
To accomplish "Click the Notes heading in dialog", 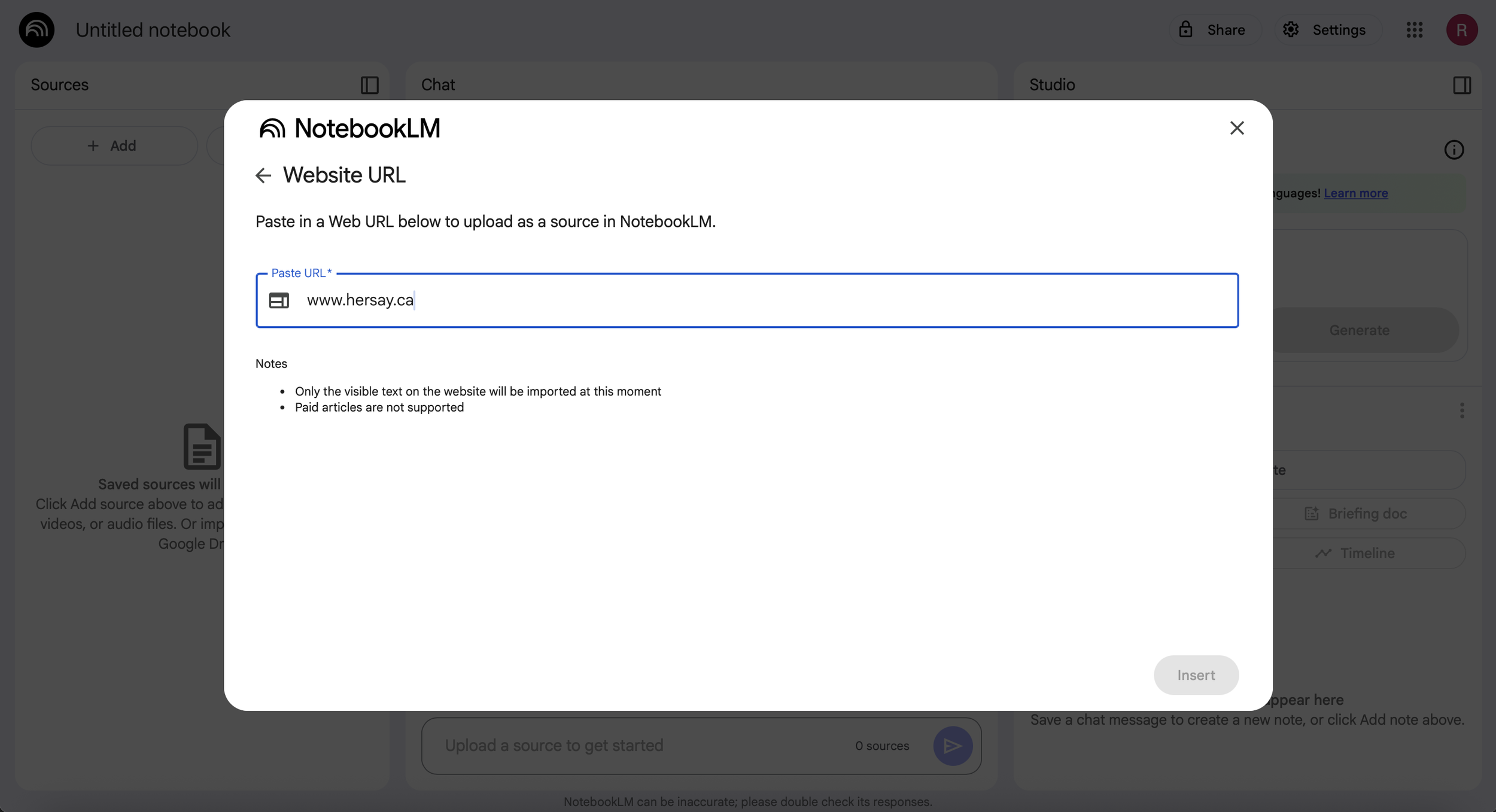I will coord(271,364).
